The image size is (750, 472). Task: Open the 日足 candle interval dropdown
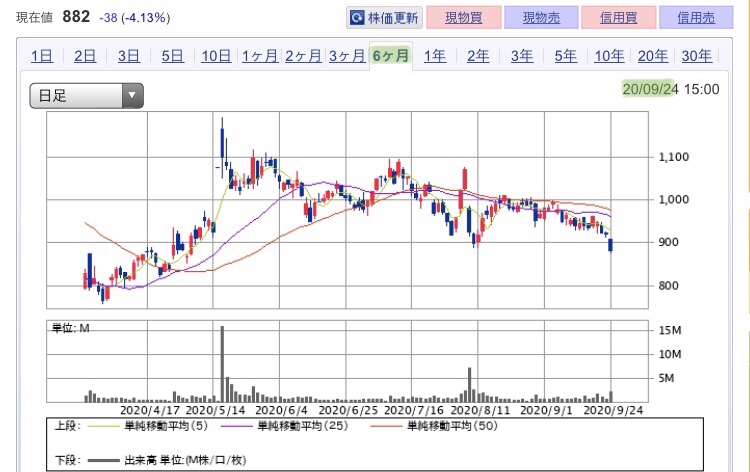[x=87, y=95]
